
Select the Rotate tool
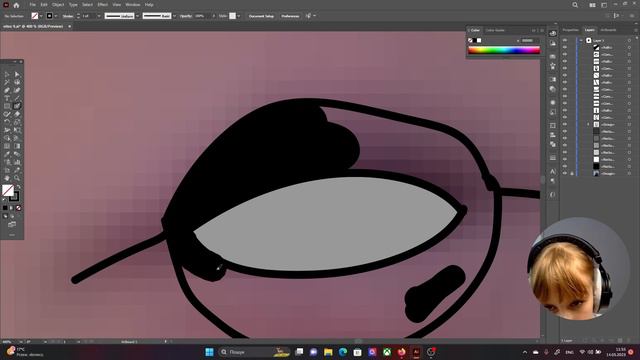7,122
